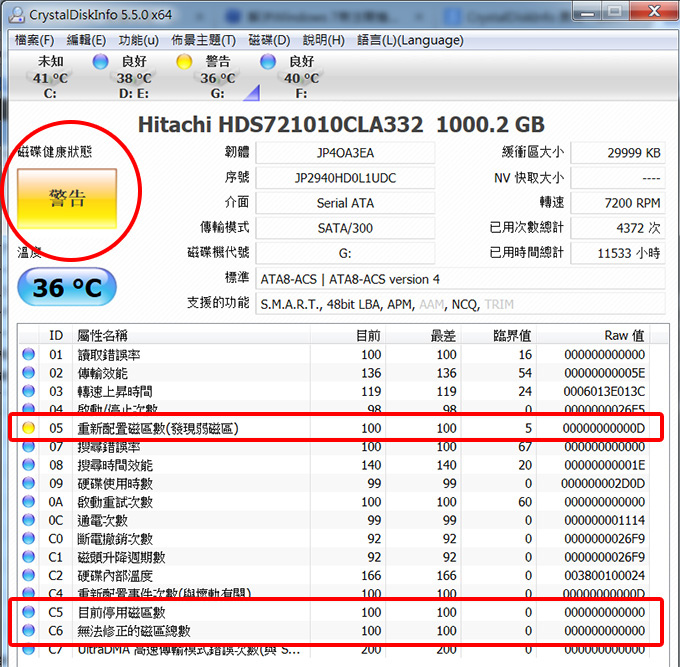
Task: Click the 36 °C temperature indicator
Action: (x=67, y=287)
